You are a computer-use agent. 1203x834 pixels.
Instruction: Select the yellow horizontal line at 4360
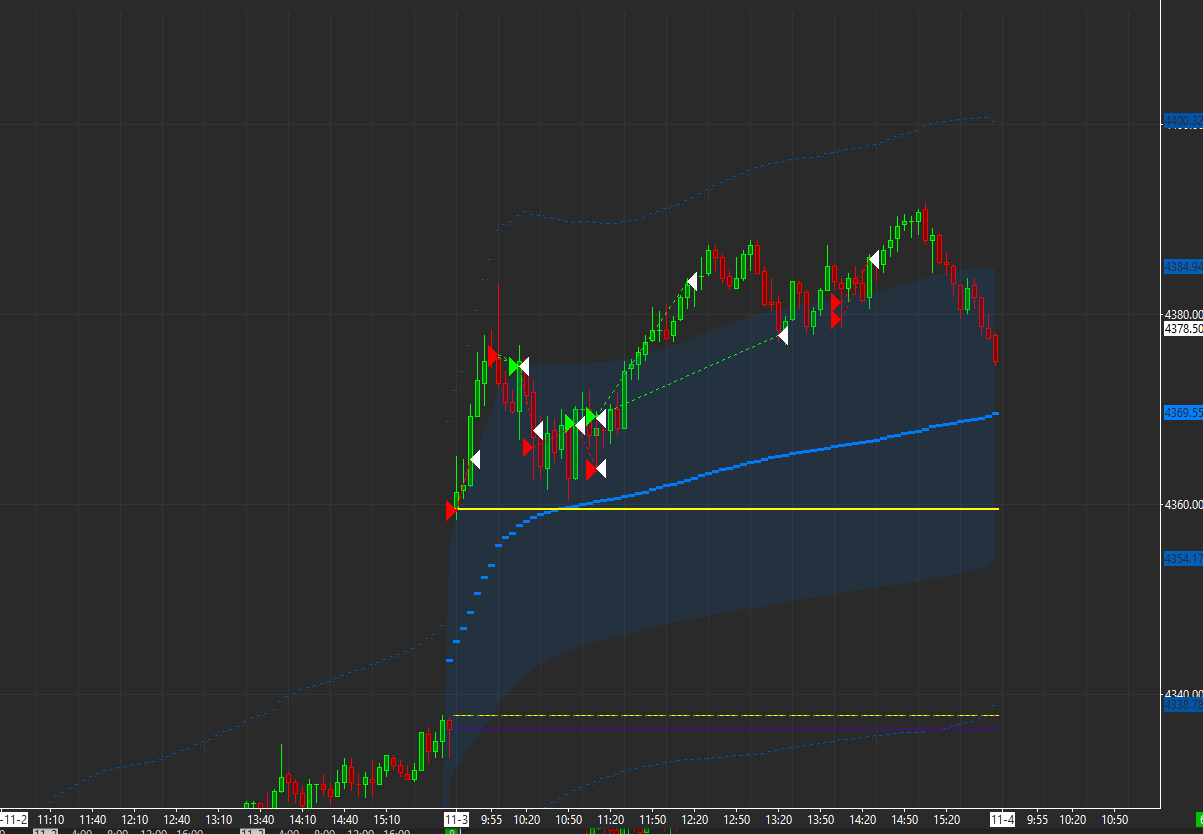coord(728,509)
